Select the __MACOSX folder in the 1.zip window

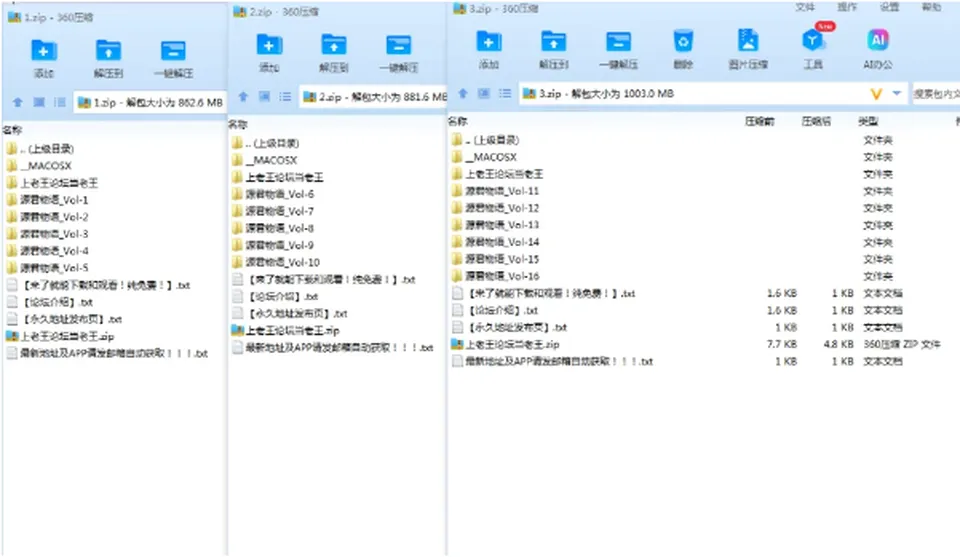39,166
